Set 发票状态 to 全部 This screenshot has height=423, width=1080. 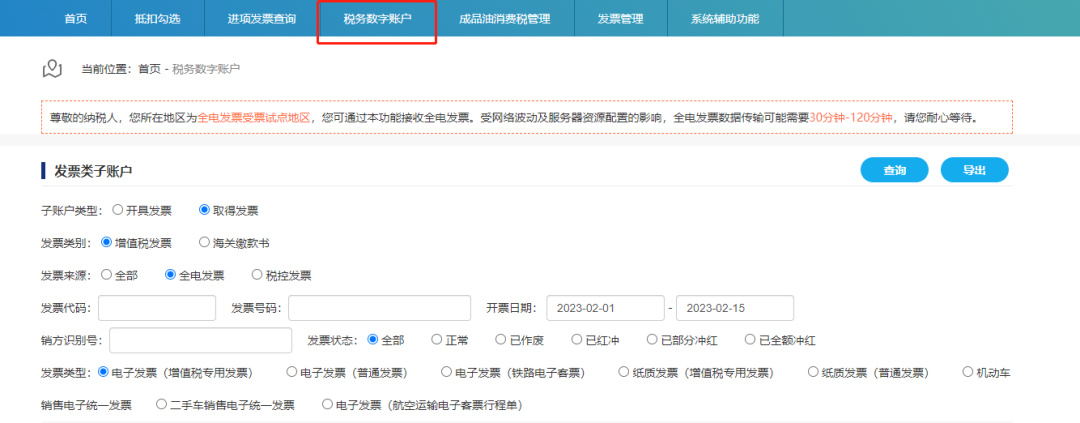click(x=373, y=340)
